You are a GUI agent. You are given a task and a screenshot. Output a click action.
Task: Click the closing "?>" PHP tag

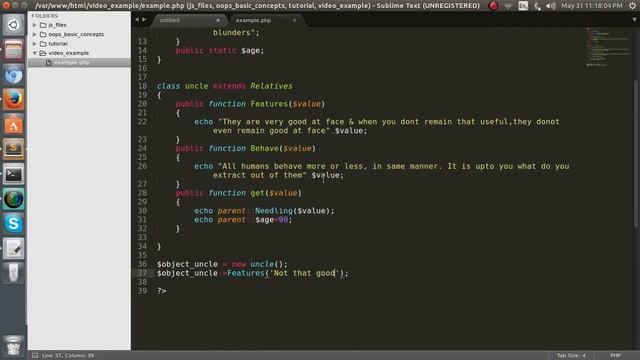(x=162, y=291)
